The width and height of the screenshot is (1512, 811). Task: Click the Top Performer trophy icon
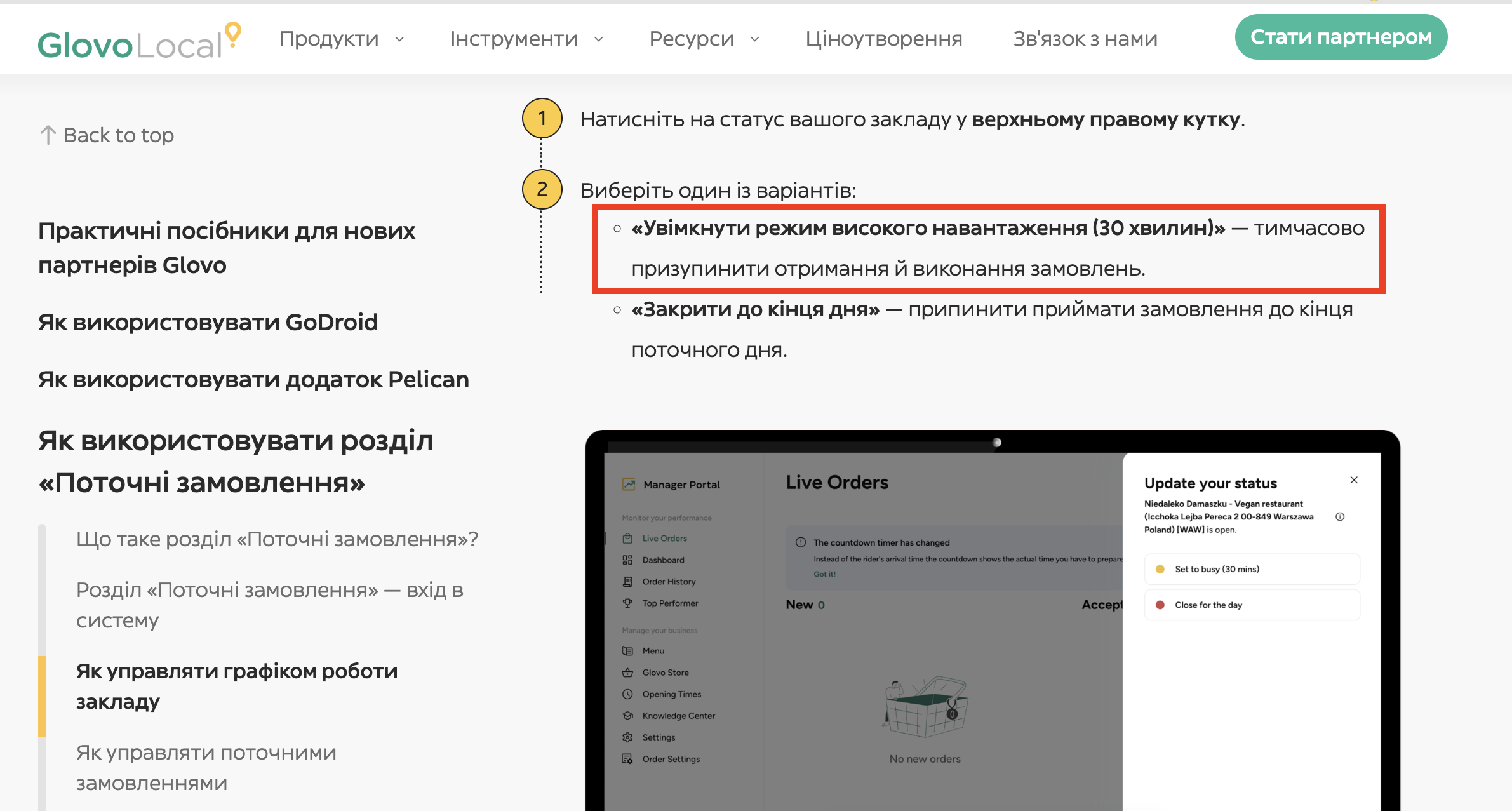627,603
